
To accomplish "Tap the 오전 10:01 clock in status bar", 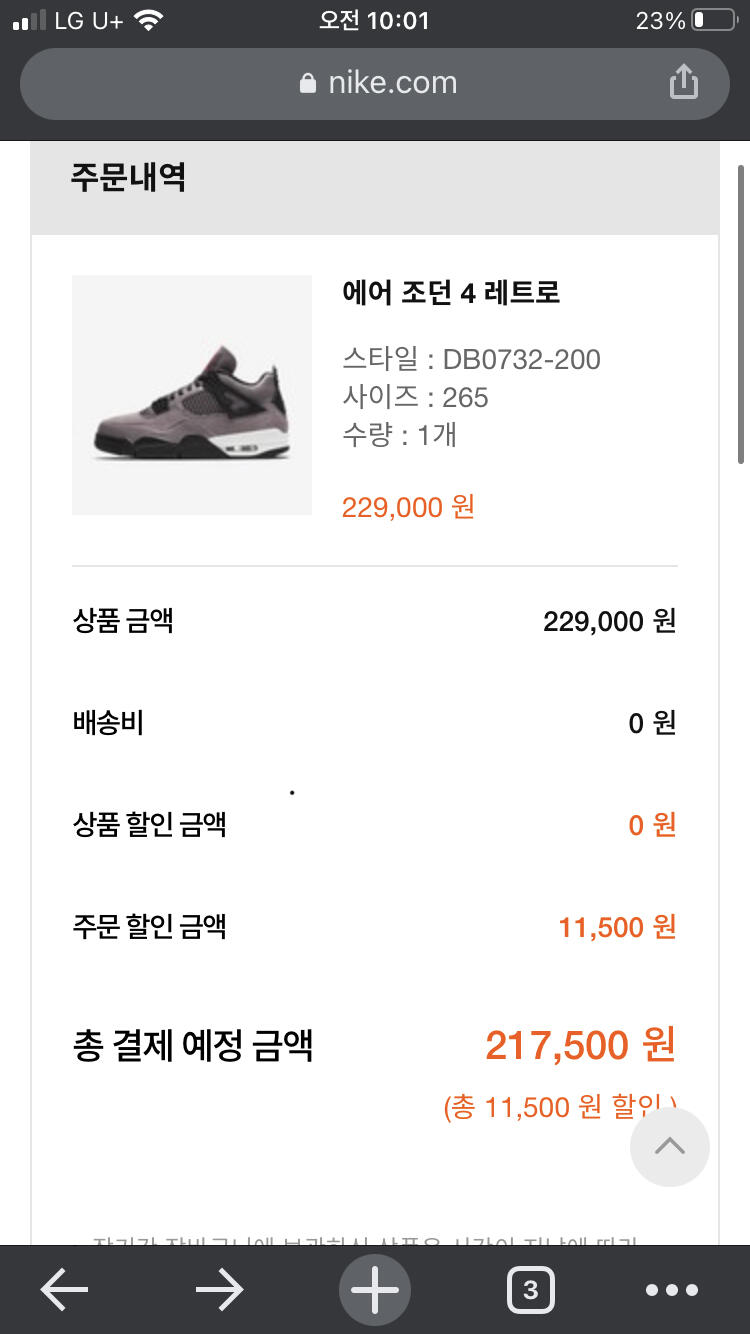I will (374, 21).
